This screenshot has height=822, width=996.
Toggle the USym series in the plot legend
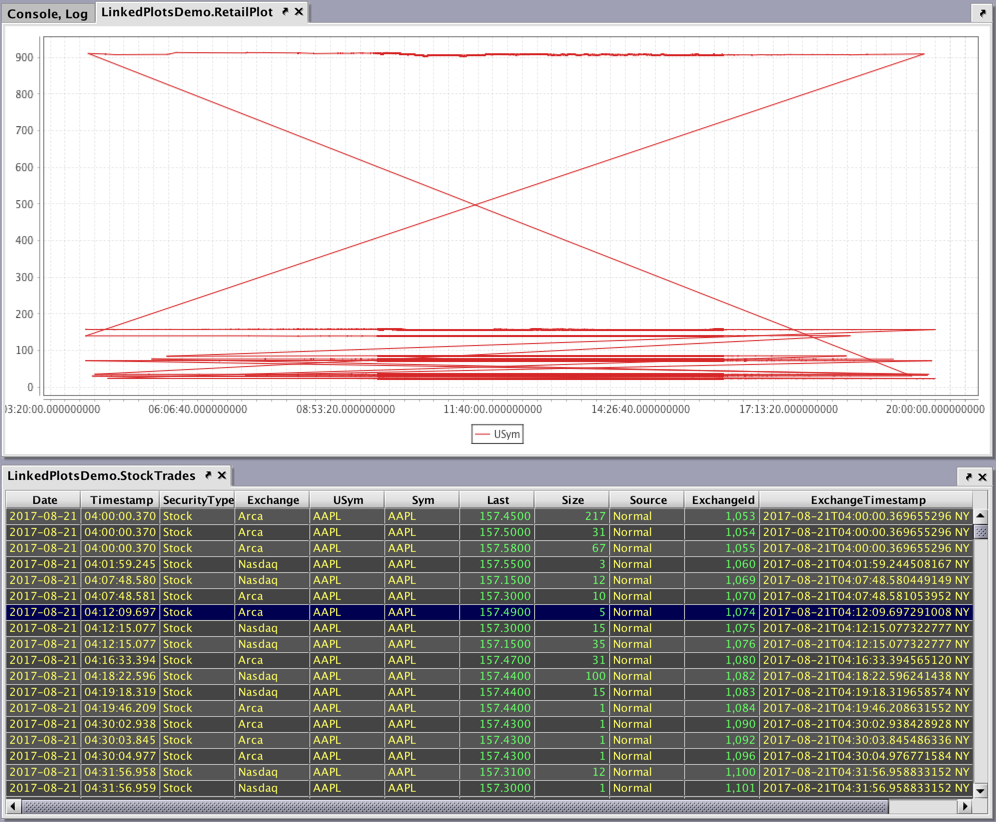click(x=498, y=434)
